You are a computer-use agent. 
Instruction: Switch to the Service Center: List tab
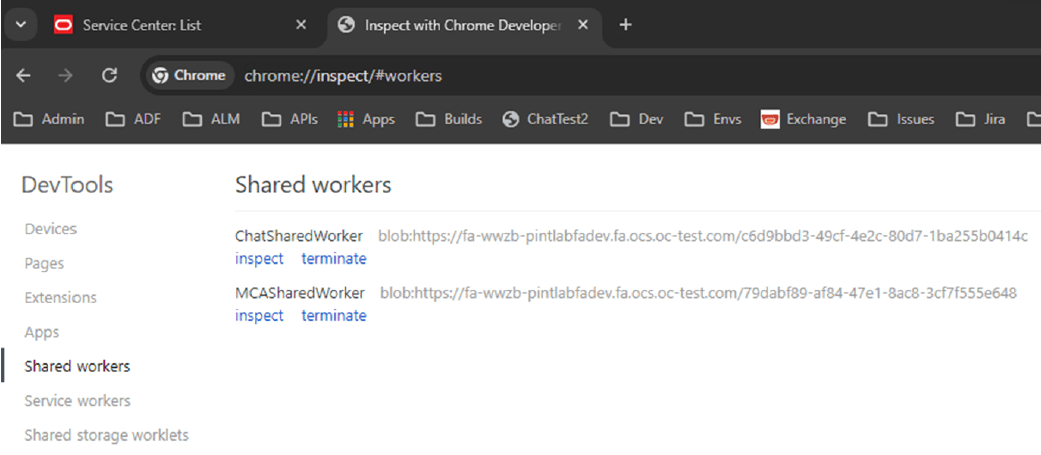[x=181, y=25]
